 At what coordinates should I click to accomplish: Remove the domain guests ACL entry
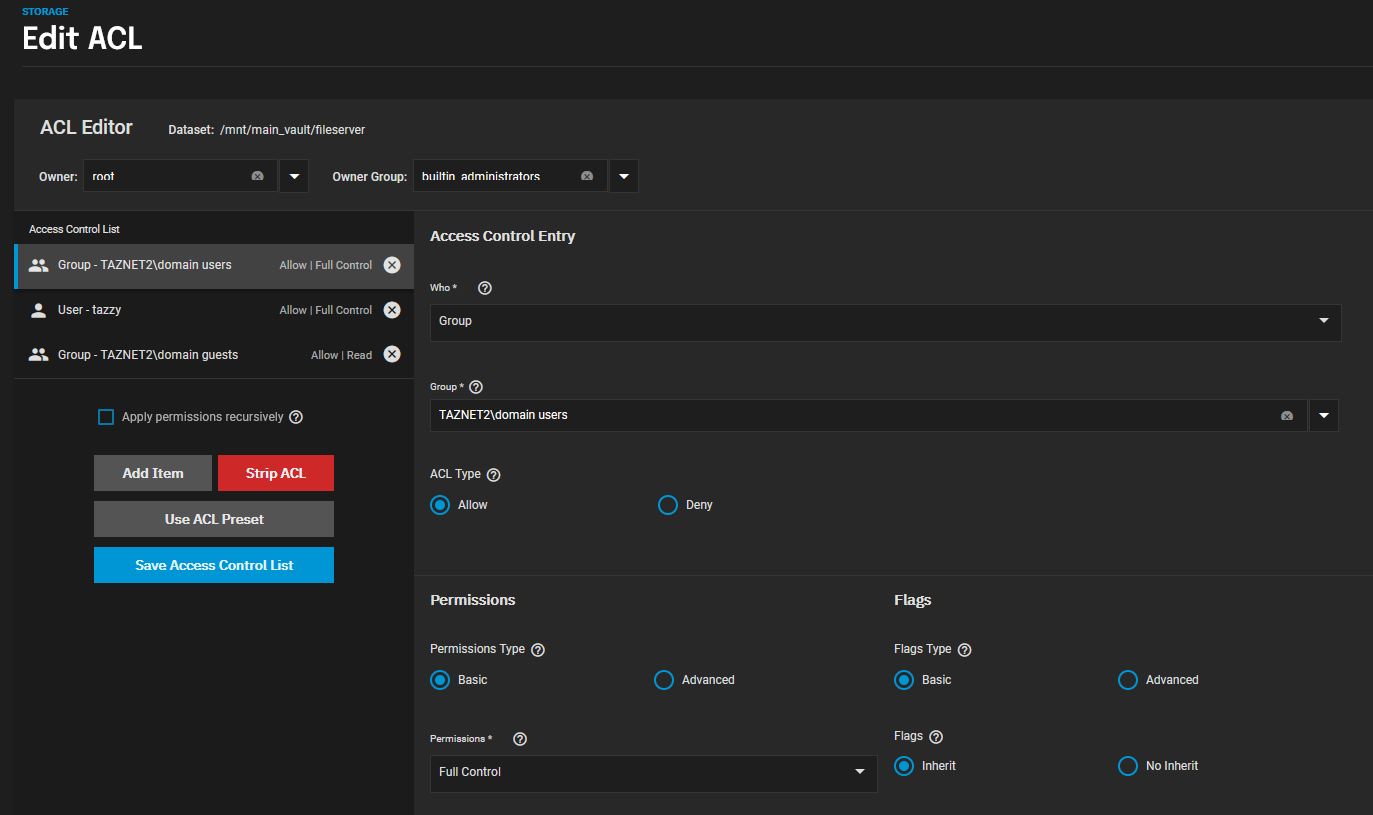point(392,354)
